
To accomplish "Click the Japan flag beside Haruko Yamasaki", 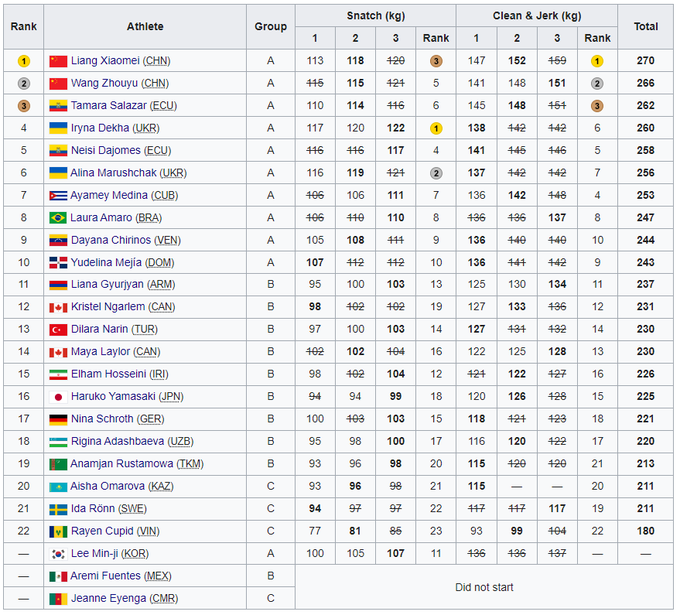I will tap(58, 397).
